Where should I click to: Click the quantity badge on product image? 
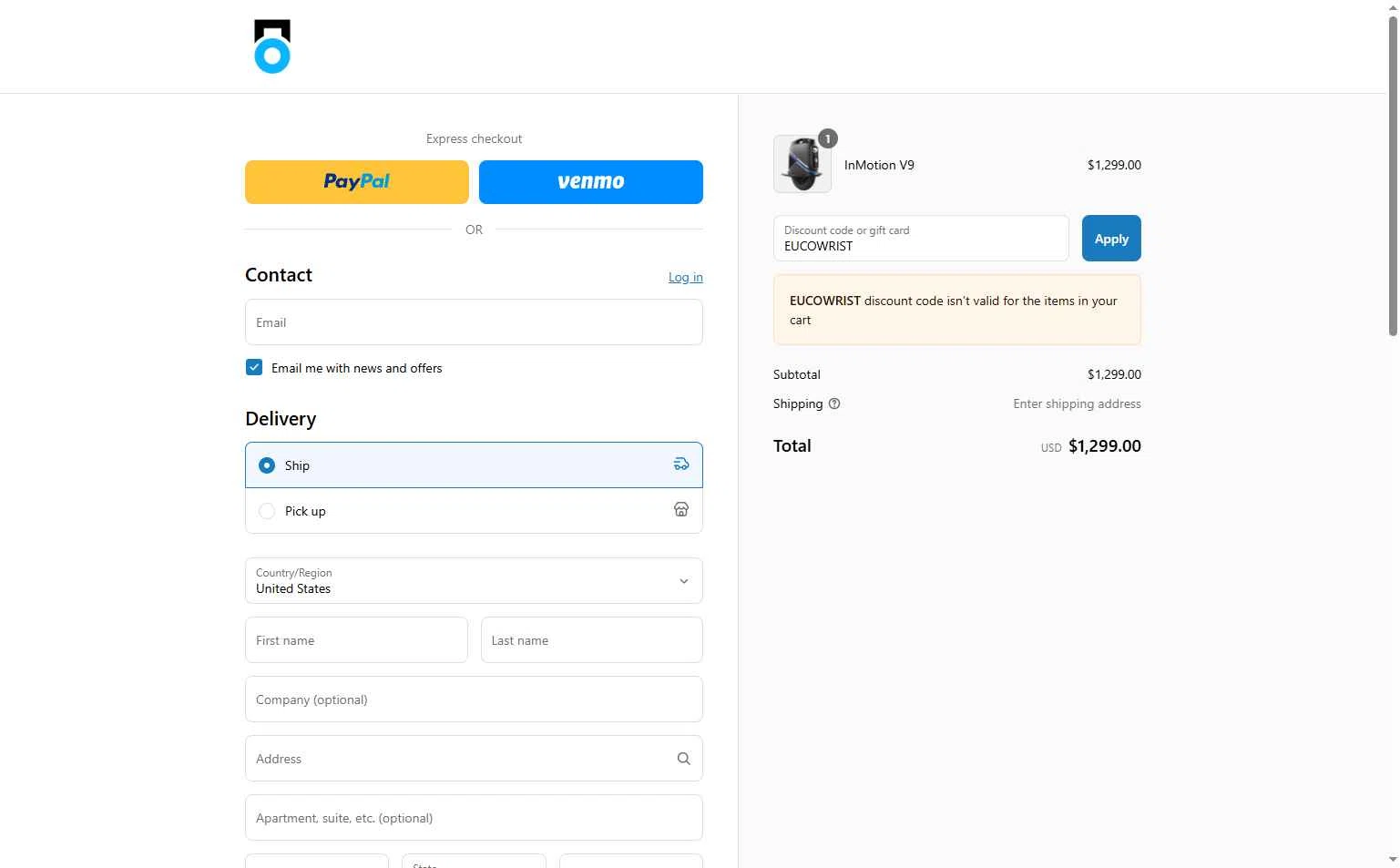[x=827, y=138]
